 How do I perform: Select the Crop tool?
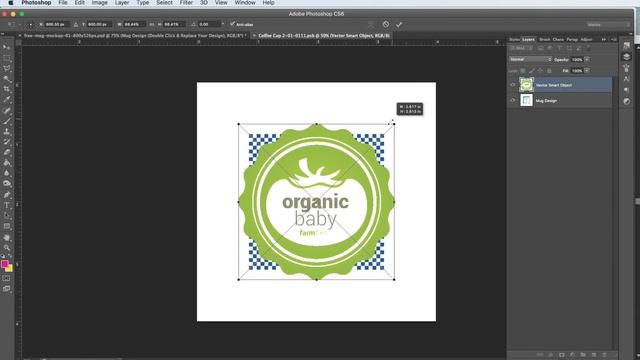(x=7, y=89)
